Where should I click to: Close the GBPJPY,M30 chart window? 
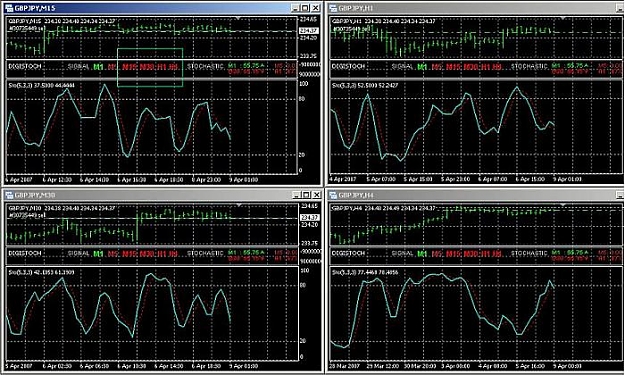(316, 195)
